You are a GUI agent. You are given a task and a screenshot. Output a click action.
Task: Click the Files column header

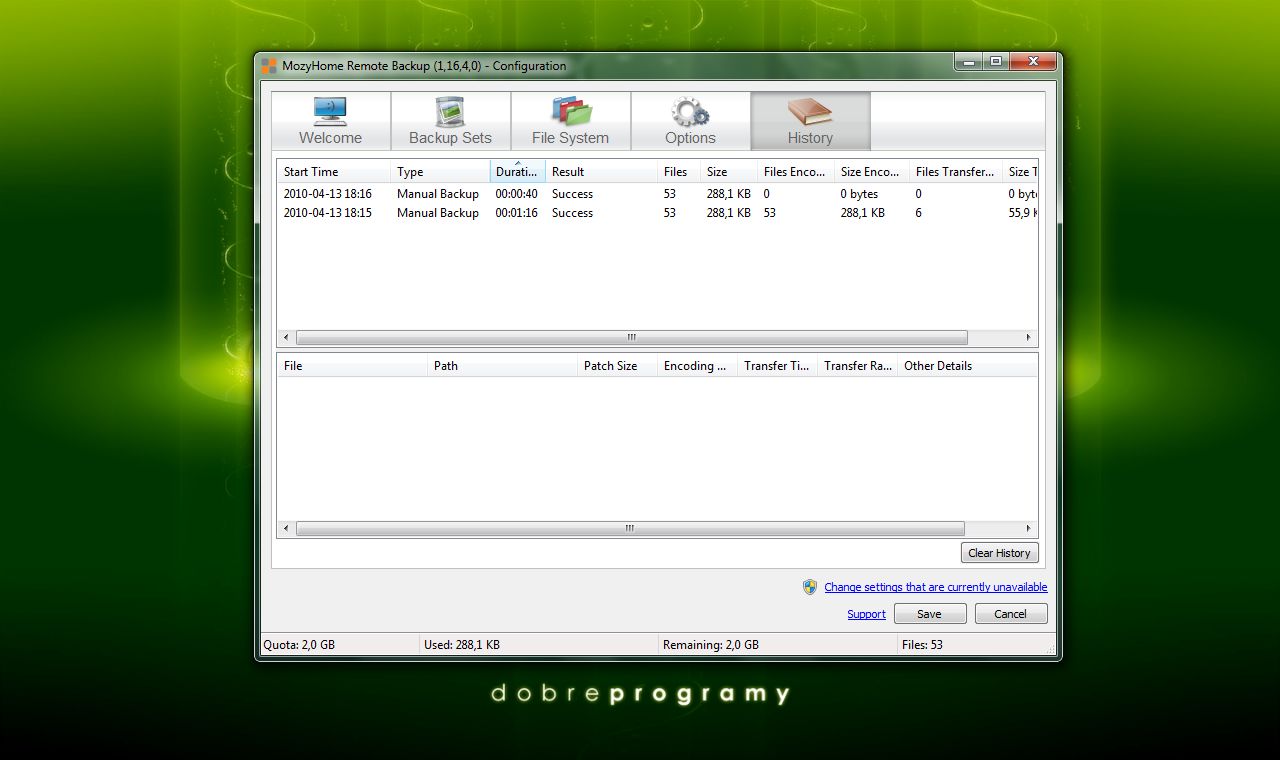coord(678,172)
